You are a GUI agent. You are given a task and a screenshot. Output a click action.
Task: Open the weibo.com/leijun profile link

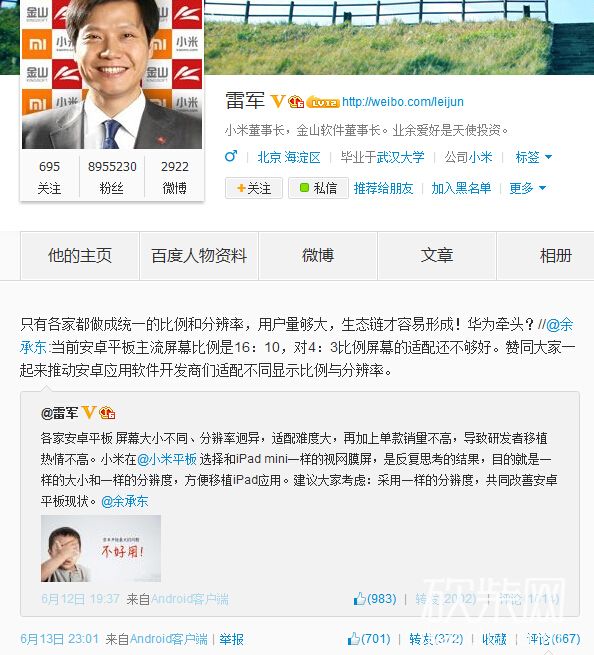tap(403, 102)
